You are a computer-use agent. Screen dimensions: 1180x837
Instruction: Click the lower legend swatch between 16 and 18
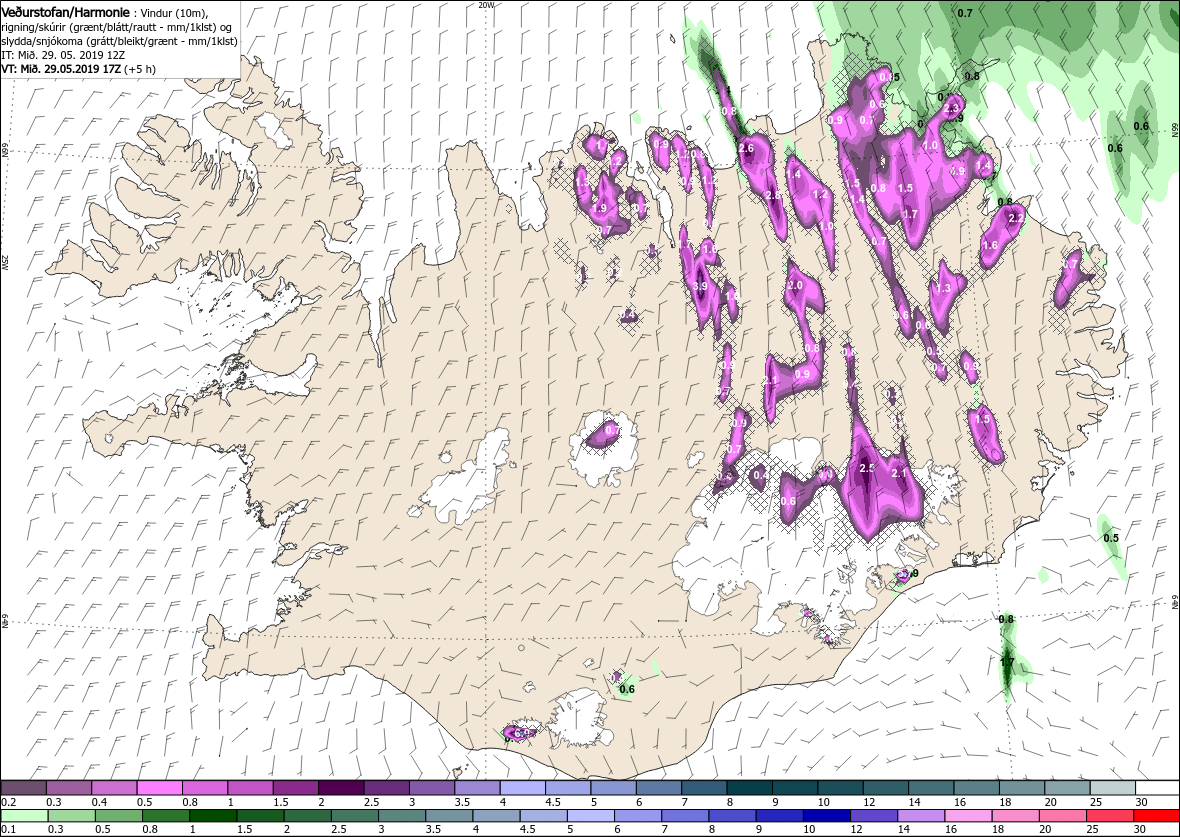969,816
